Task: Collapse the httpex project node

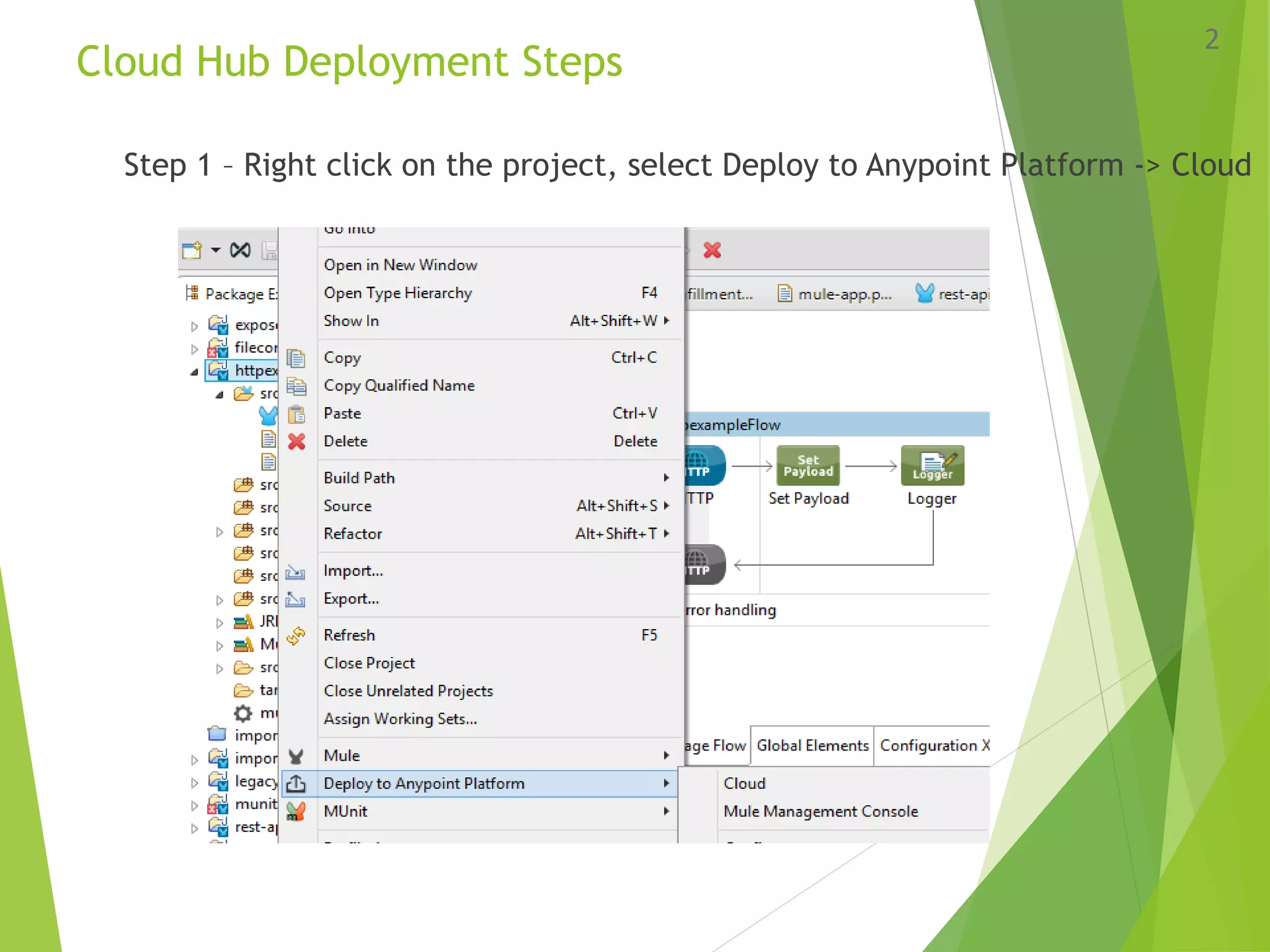Action: point(195,372)
